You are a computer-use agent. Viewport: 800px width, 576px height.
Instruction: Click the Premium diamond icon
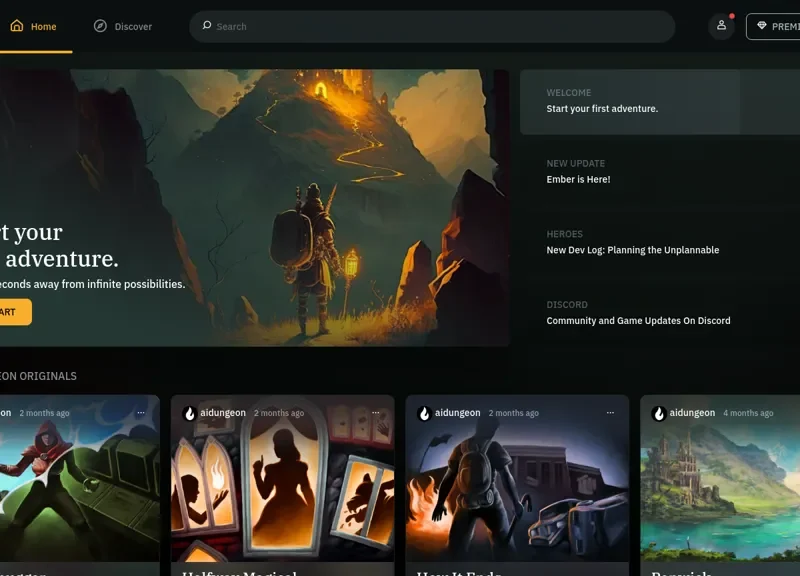[x=762, y=26]
